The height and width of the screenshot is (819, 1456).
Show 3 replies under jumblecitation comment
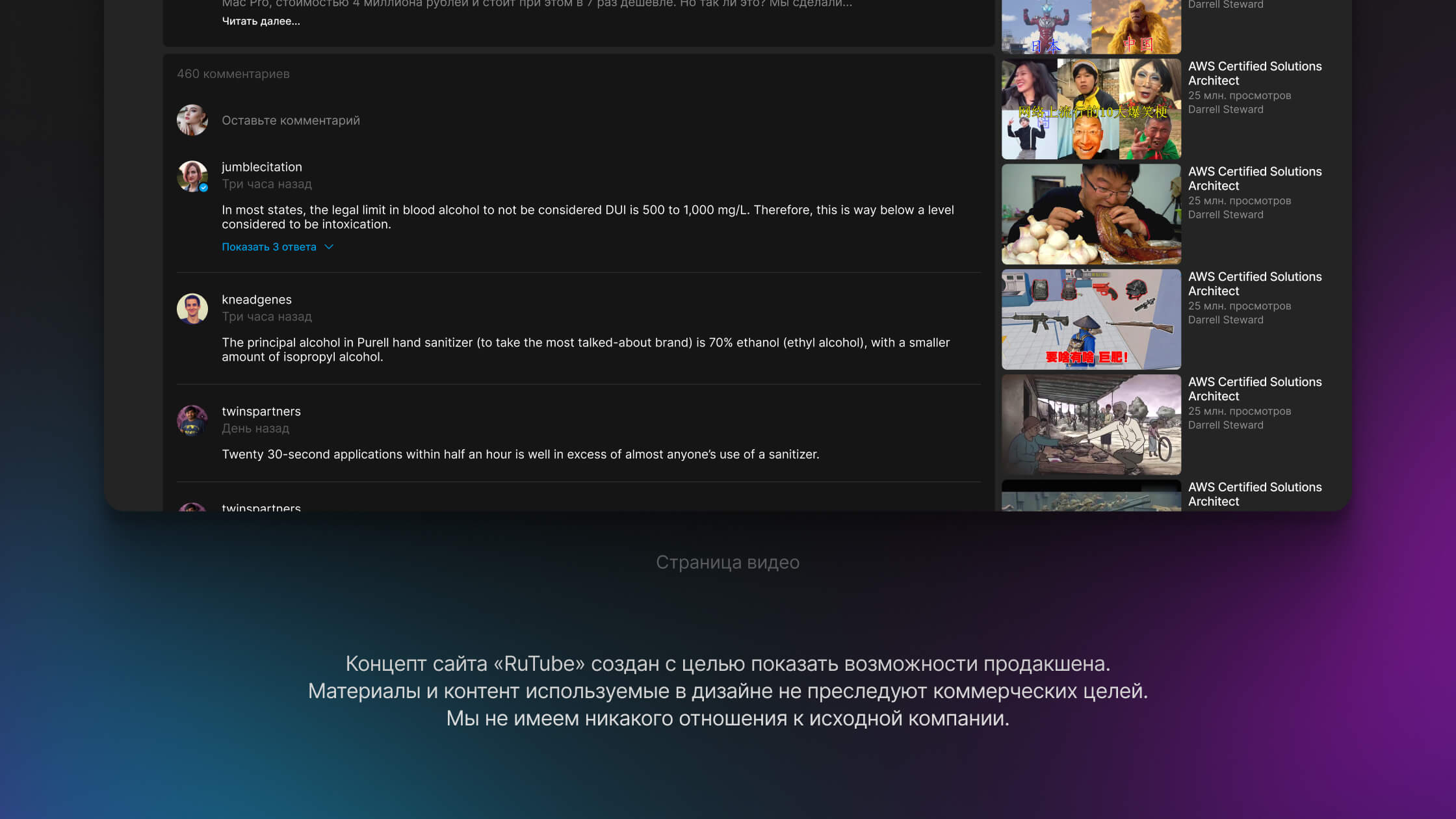pos(269,247)
